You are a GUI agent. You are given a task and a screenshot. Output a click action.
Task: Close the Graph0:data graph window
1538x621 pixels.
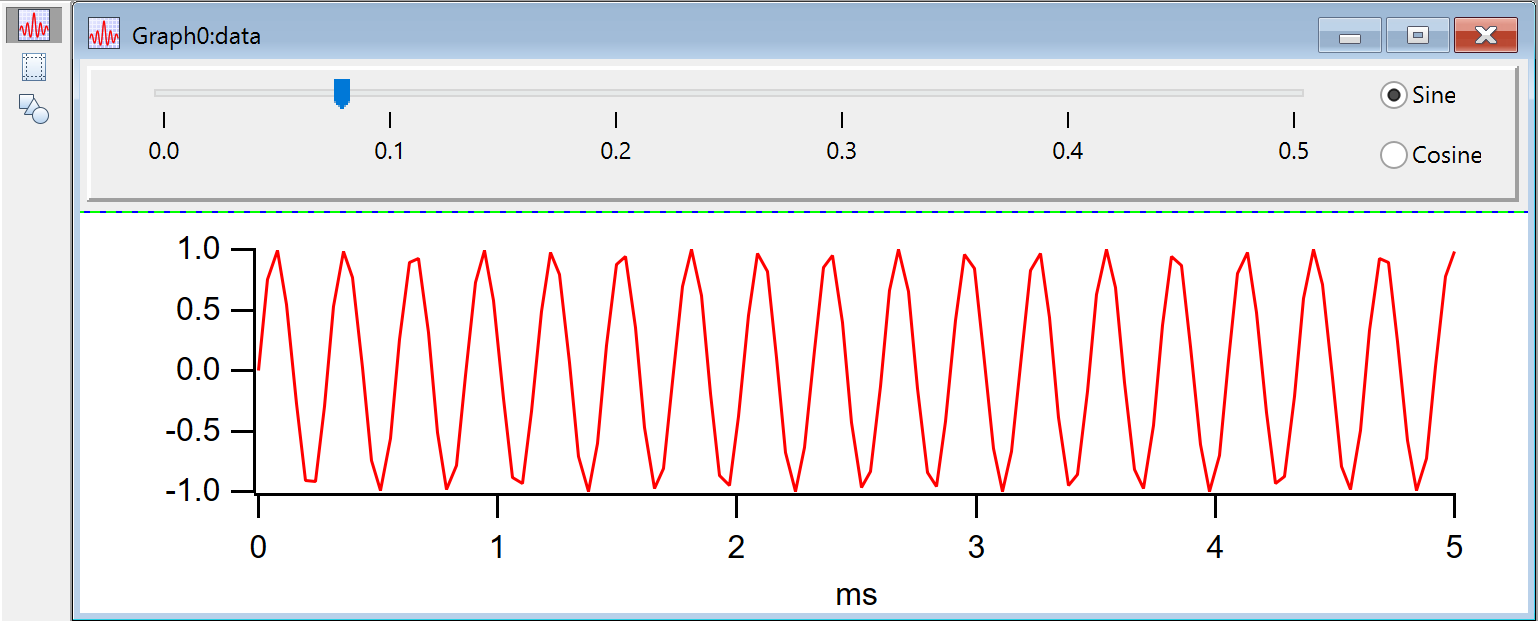1485,36
